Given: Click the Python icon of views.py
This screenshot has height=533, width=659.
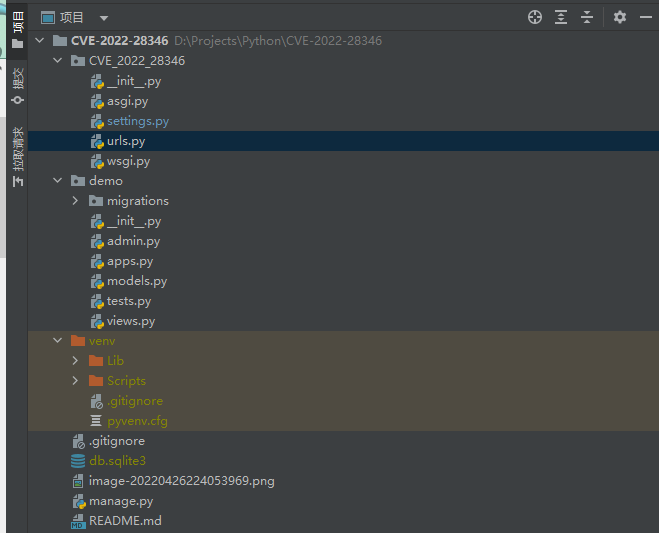Looking at the screenshot, I should [97, 322].
